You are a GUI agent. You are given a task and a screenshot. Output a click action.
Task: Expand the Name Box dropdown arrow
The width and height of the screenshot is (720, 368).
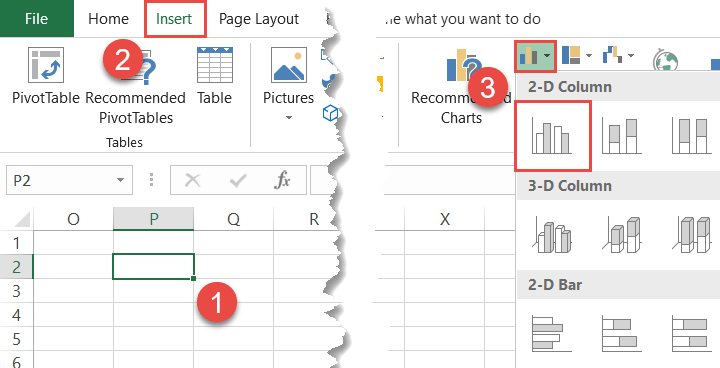120,181
